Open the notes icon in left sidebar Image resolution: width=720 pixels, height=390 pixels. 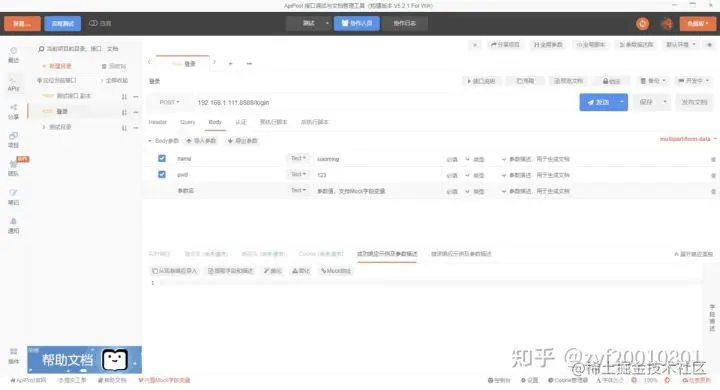pyautogui.click(x=13, y=197)
